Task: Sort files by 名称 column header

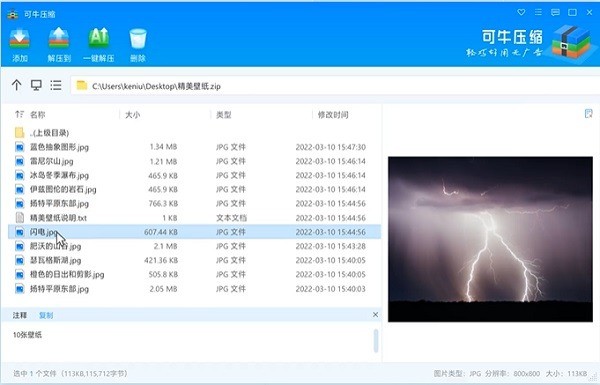Action: (38, 114)
